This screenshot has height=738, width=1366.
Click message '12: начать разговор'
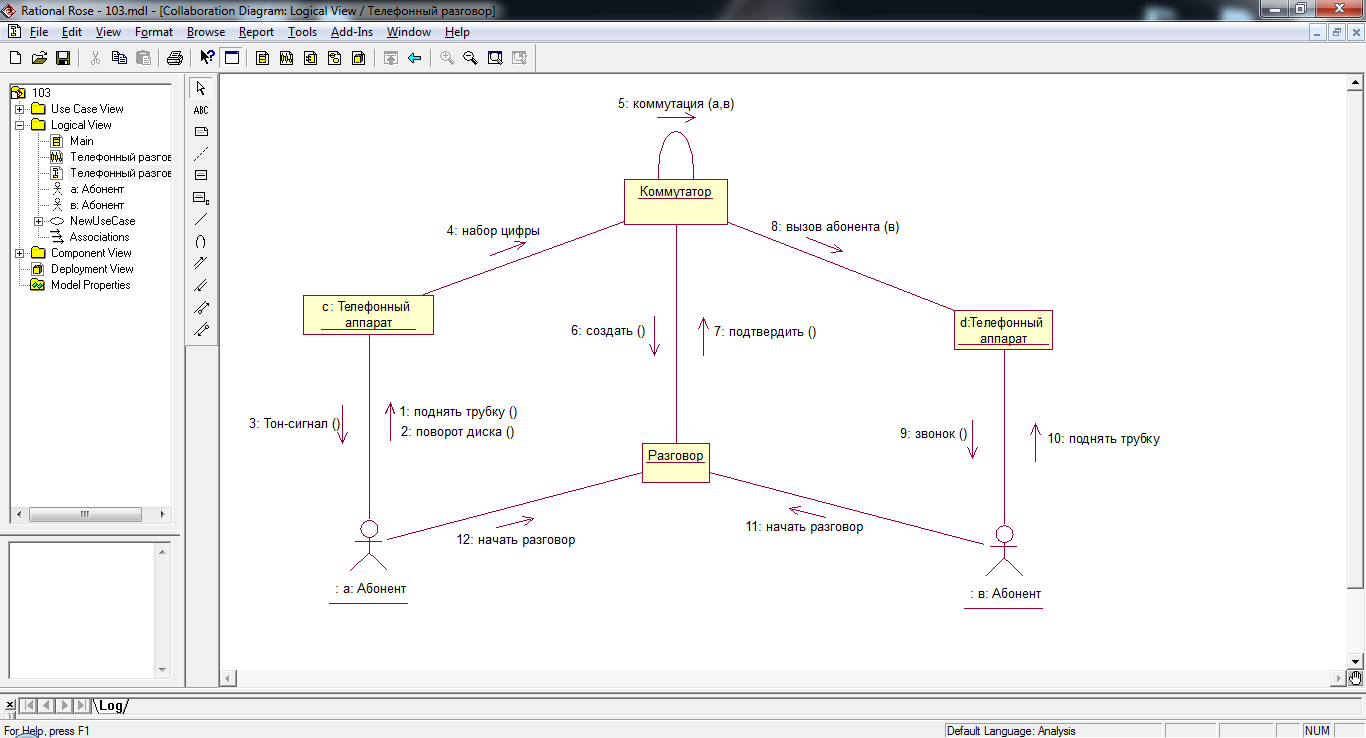point(516,539)
